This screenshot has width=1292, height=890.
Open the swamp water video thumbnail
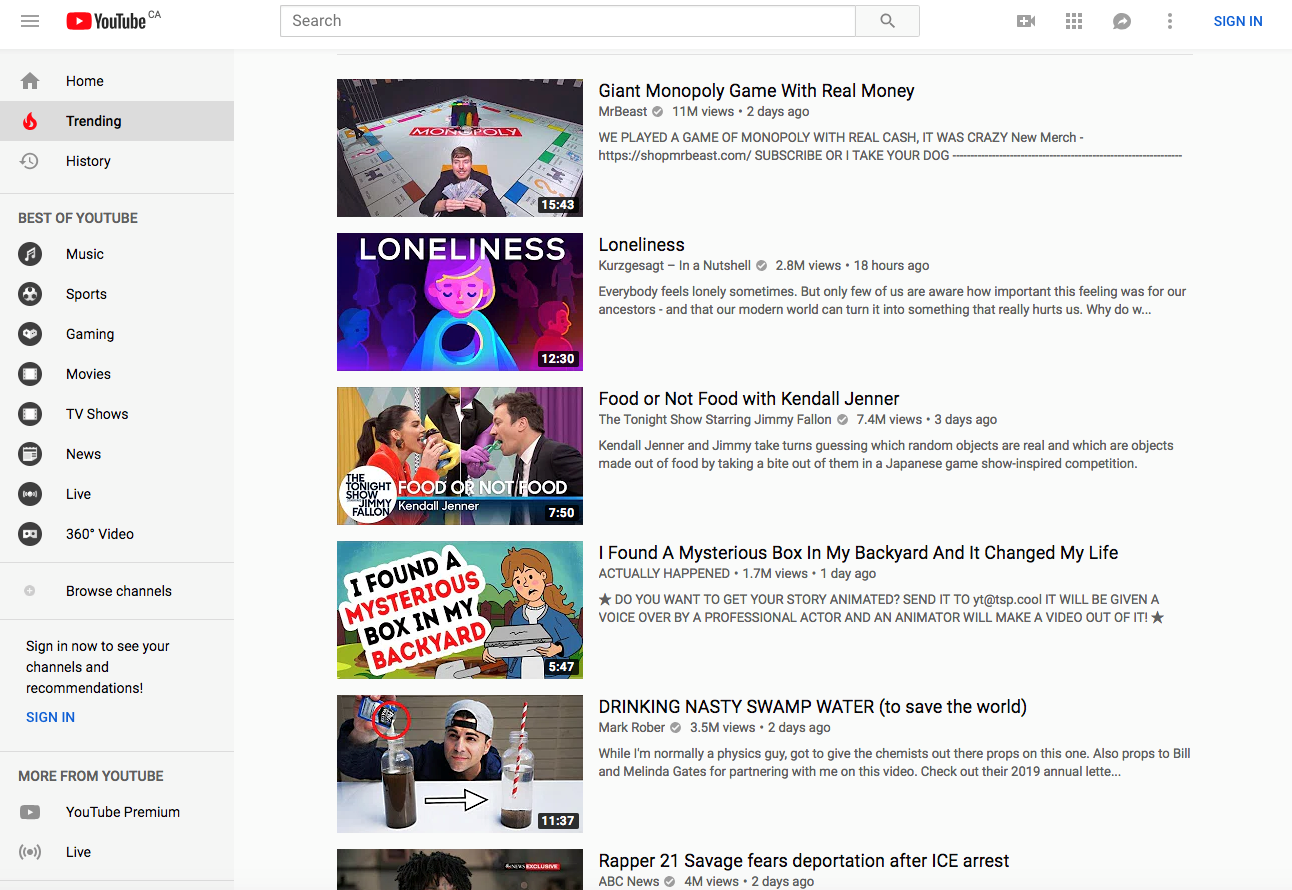460,764
